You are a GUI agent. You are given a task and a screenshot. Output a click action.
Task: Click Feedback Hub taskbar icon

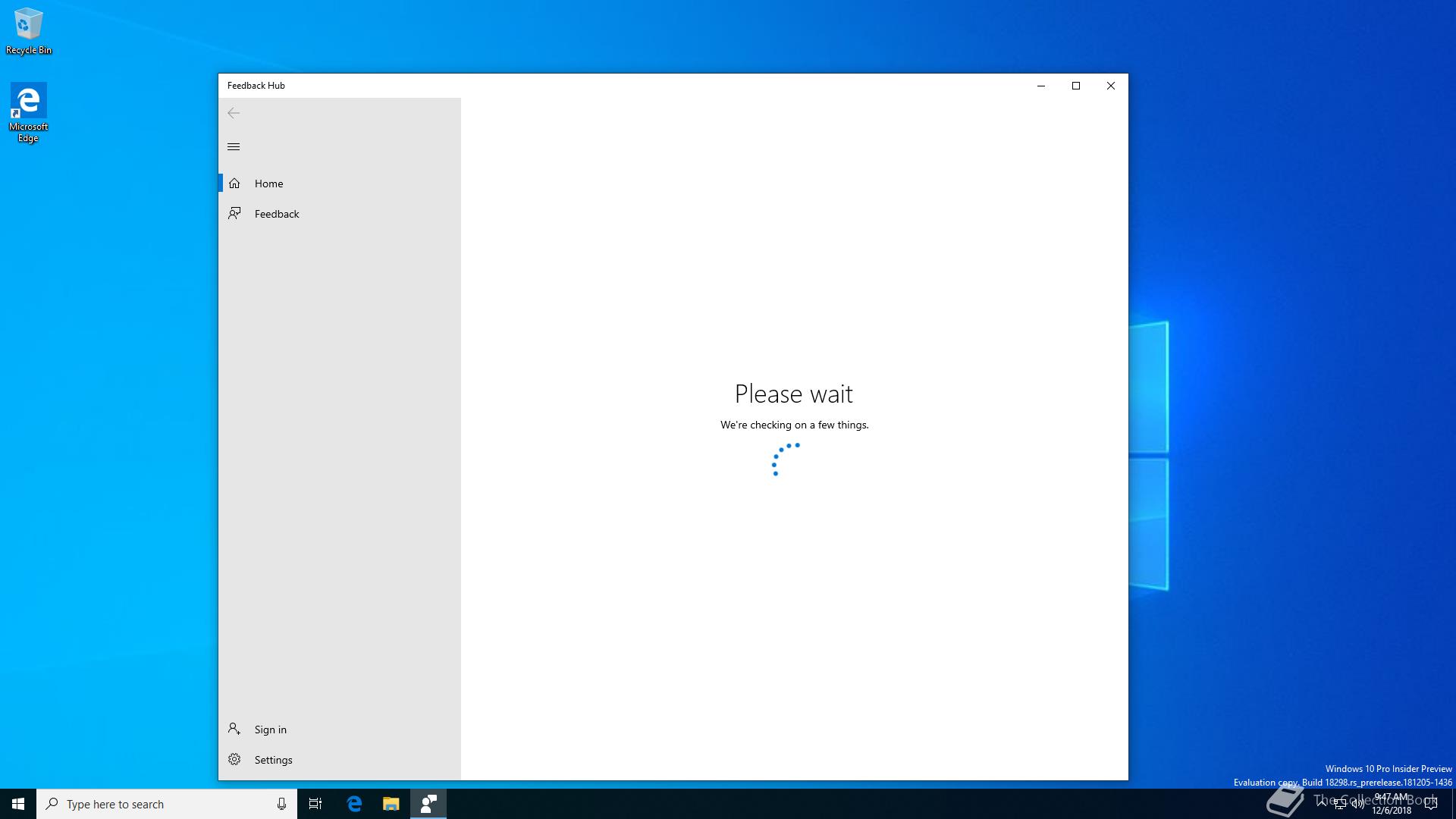point(428,804)
